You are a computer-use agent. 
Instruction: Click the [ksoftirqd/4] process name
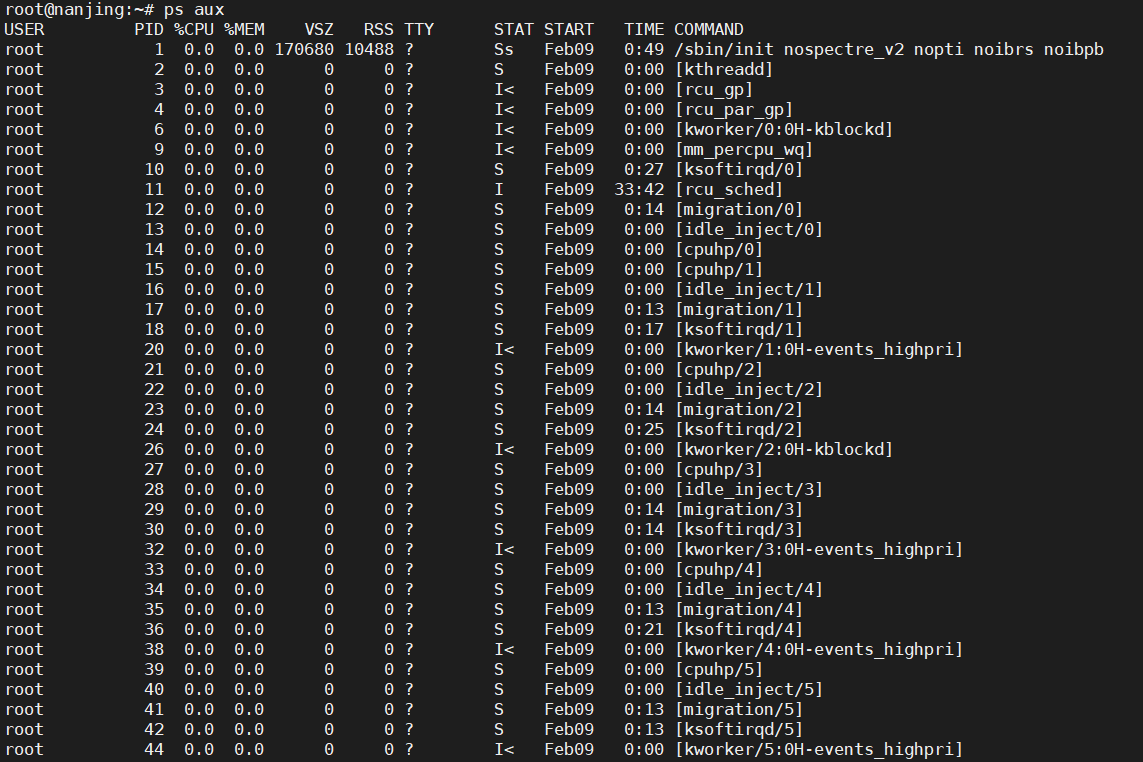click(739, 629)
